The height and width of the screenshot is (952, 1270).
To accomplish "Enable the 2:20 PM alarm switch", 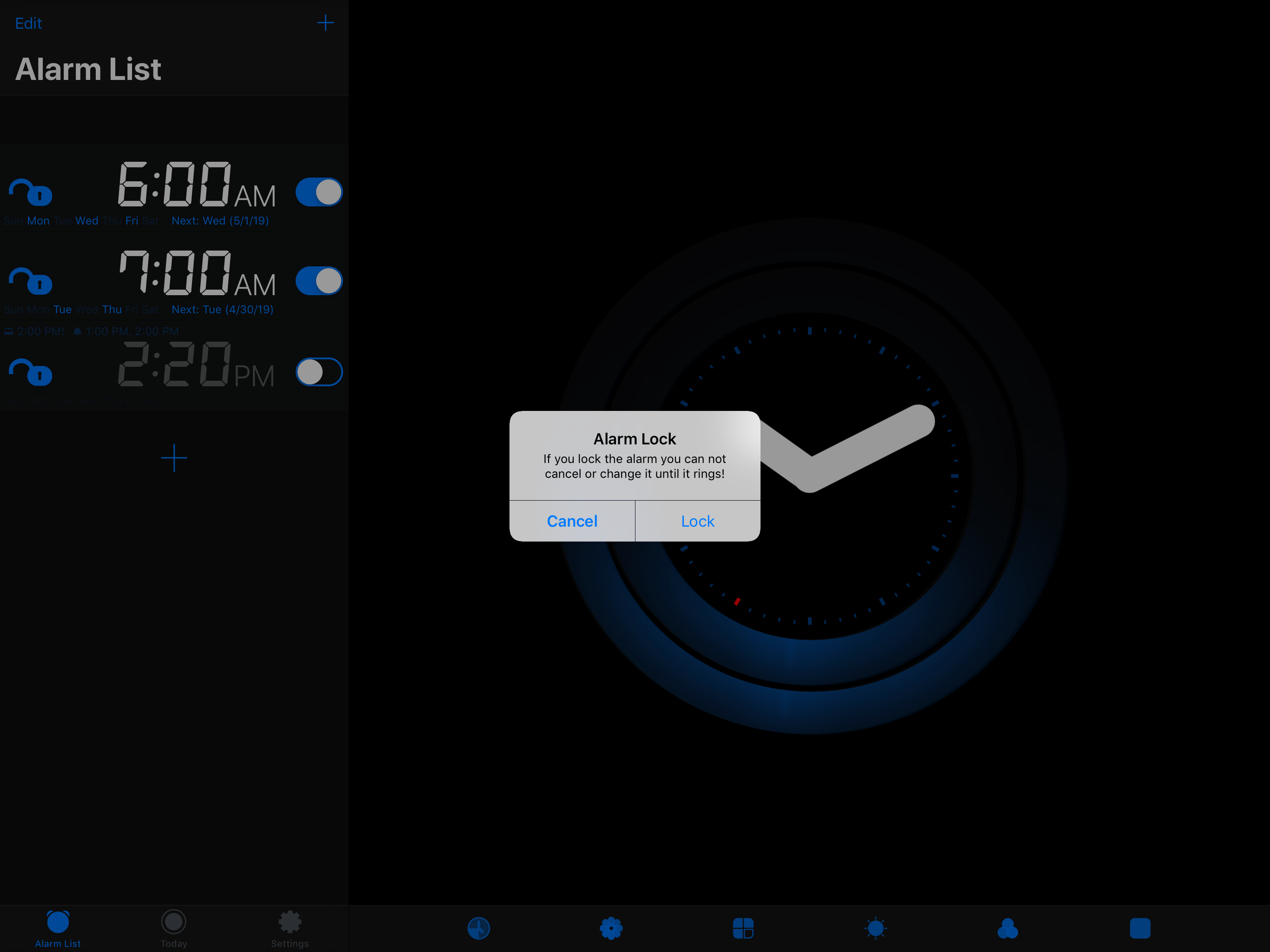I will click(x=319, y=372).
